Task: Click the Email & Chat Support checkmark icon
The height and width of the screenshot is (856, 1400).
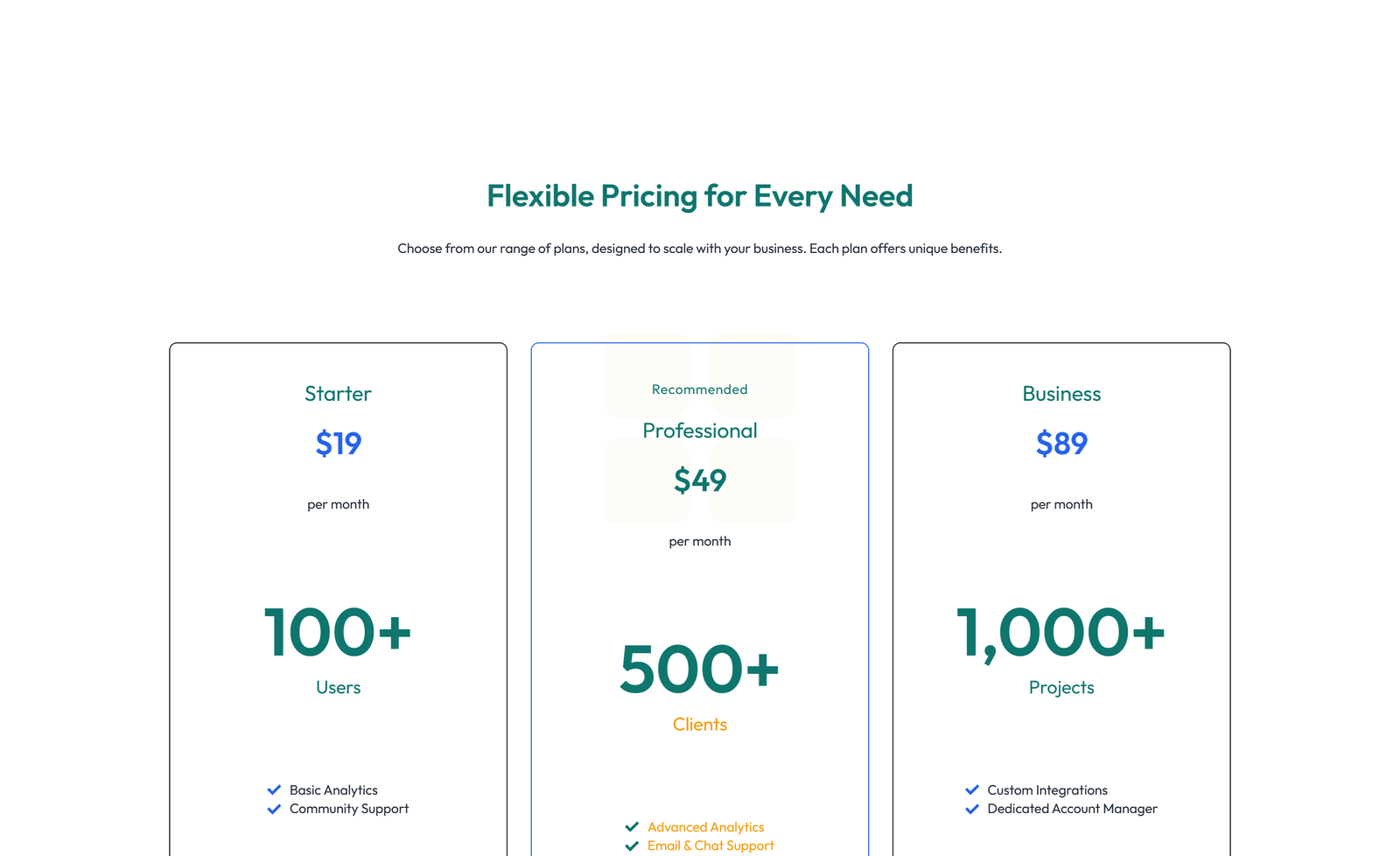Action: point(632,845)
